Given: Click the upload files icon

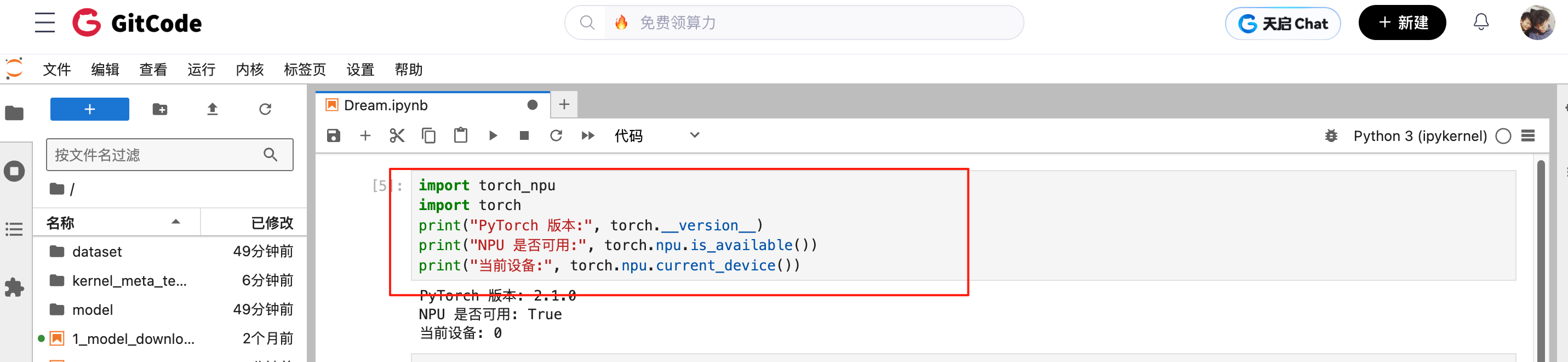Looking at the screenshot, I should point(213,109).
